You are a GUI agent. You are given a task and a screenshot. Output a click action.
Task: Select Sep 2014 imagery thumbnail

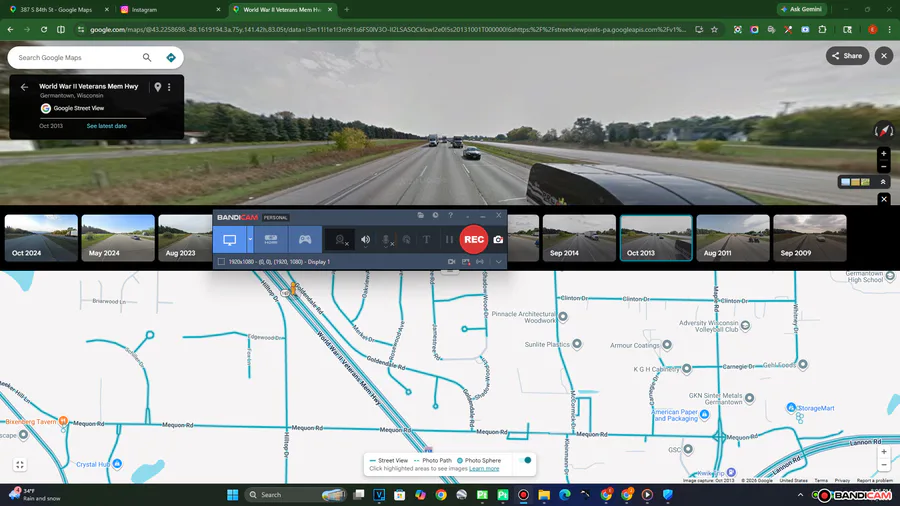pyautogui.click(x=579, y=238)
